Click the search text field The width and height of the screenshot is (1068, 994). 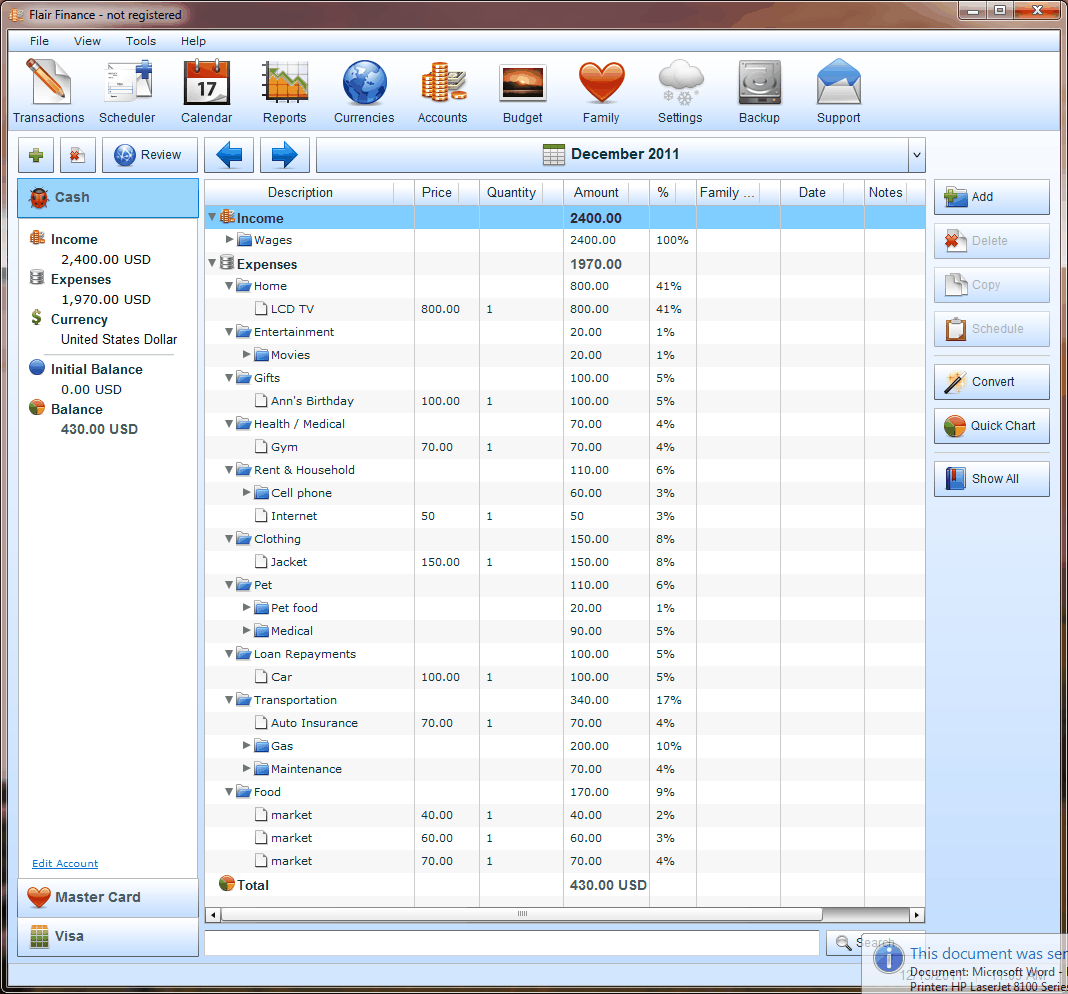pyautogui.click(x=511, y=943)
